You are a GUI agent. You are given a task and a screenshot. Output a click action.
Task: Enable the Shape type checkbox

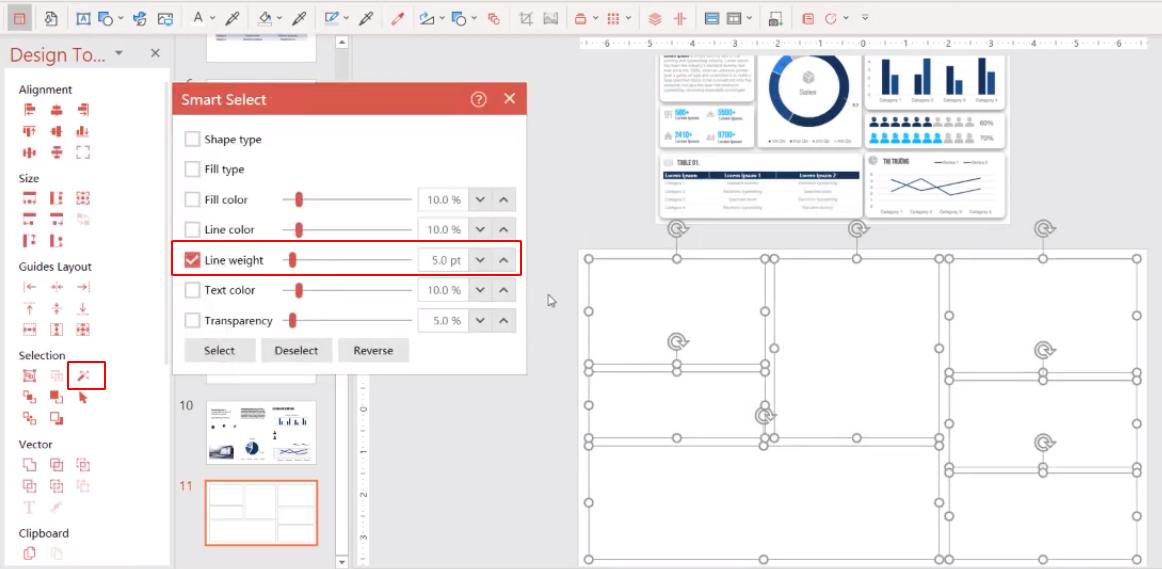193,139
